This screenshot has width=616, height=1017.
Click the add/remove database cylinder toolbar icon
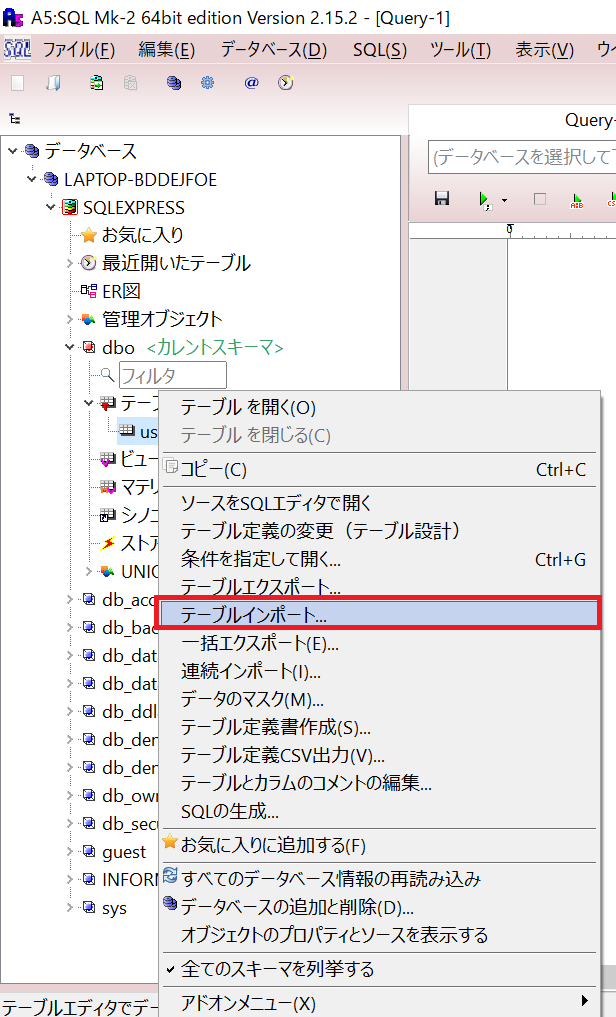tap(173, 83)
